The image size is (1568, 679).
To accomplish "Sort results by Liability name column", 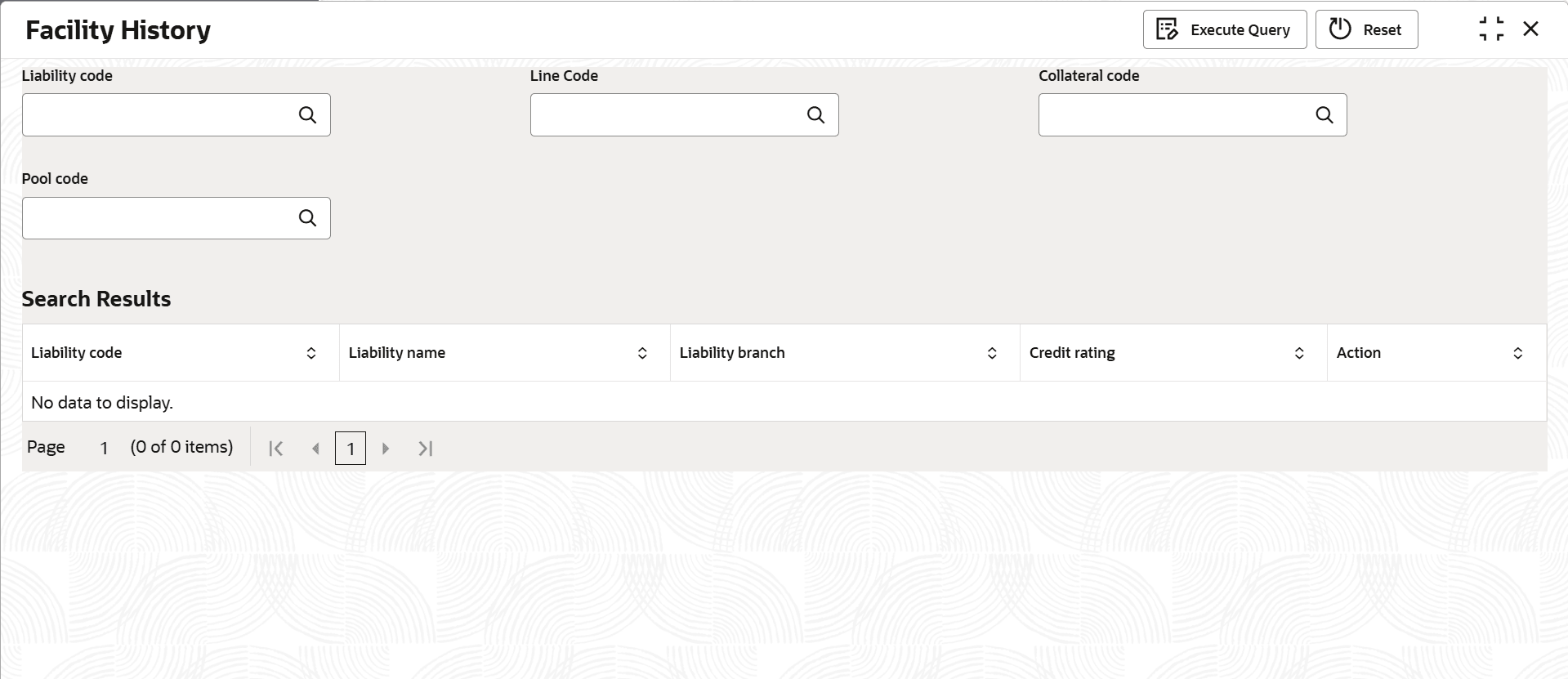I will pos(642,353).
